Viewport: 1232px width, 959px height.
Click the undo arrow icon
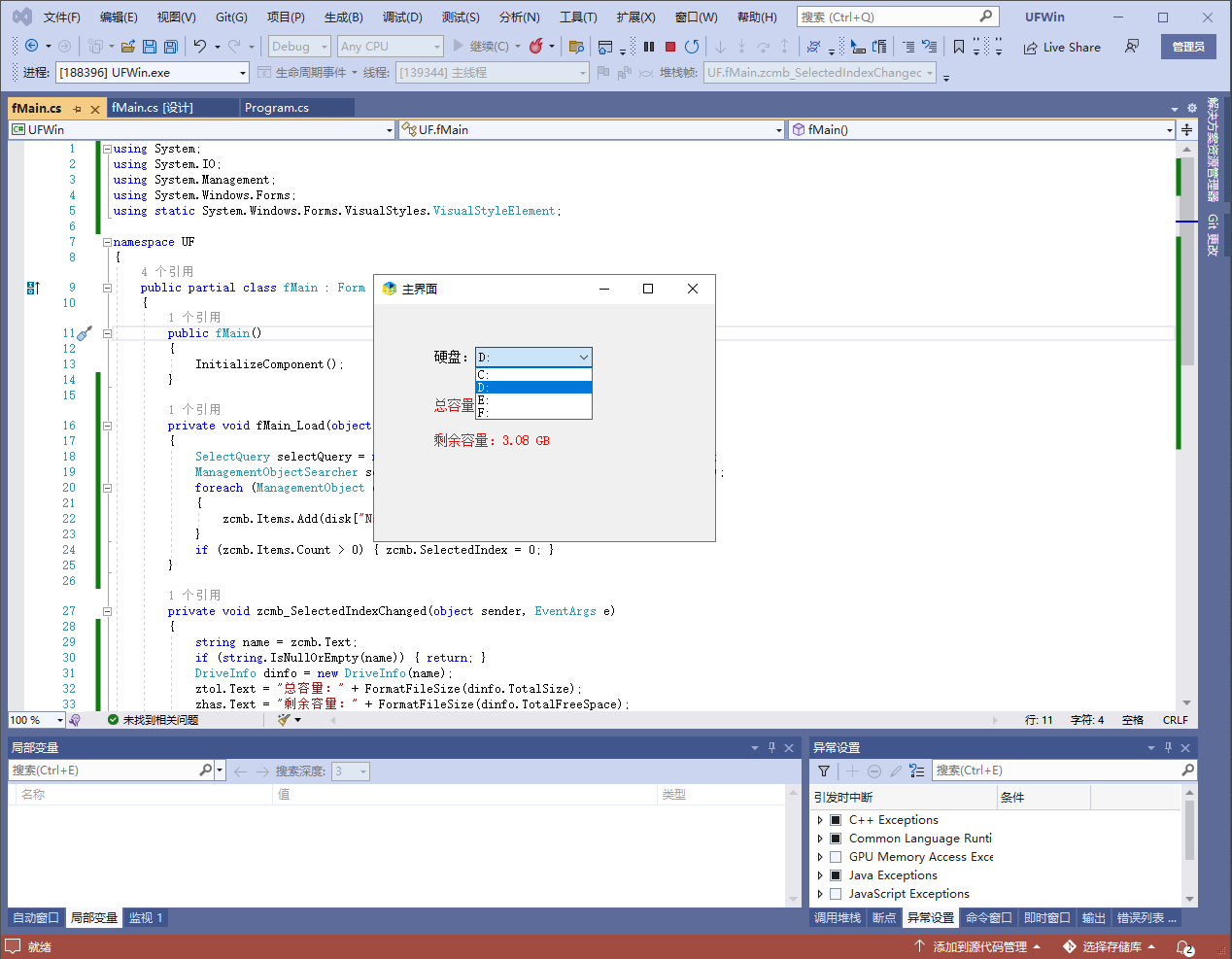(200, 46)
